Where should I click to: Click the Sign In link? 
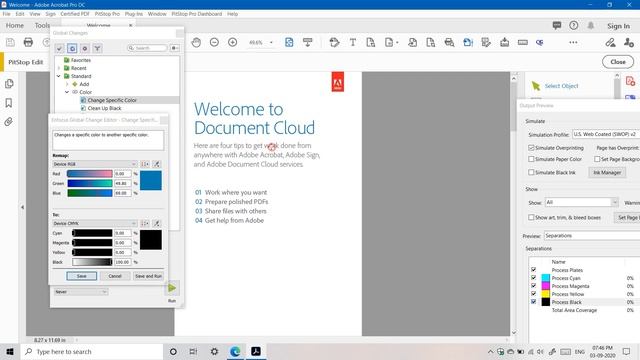[618, 26]
